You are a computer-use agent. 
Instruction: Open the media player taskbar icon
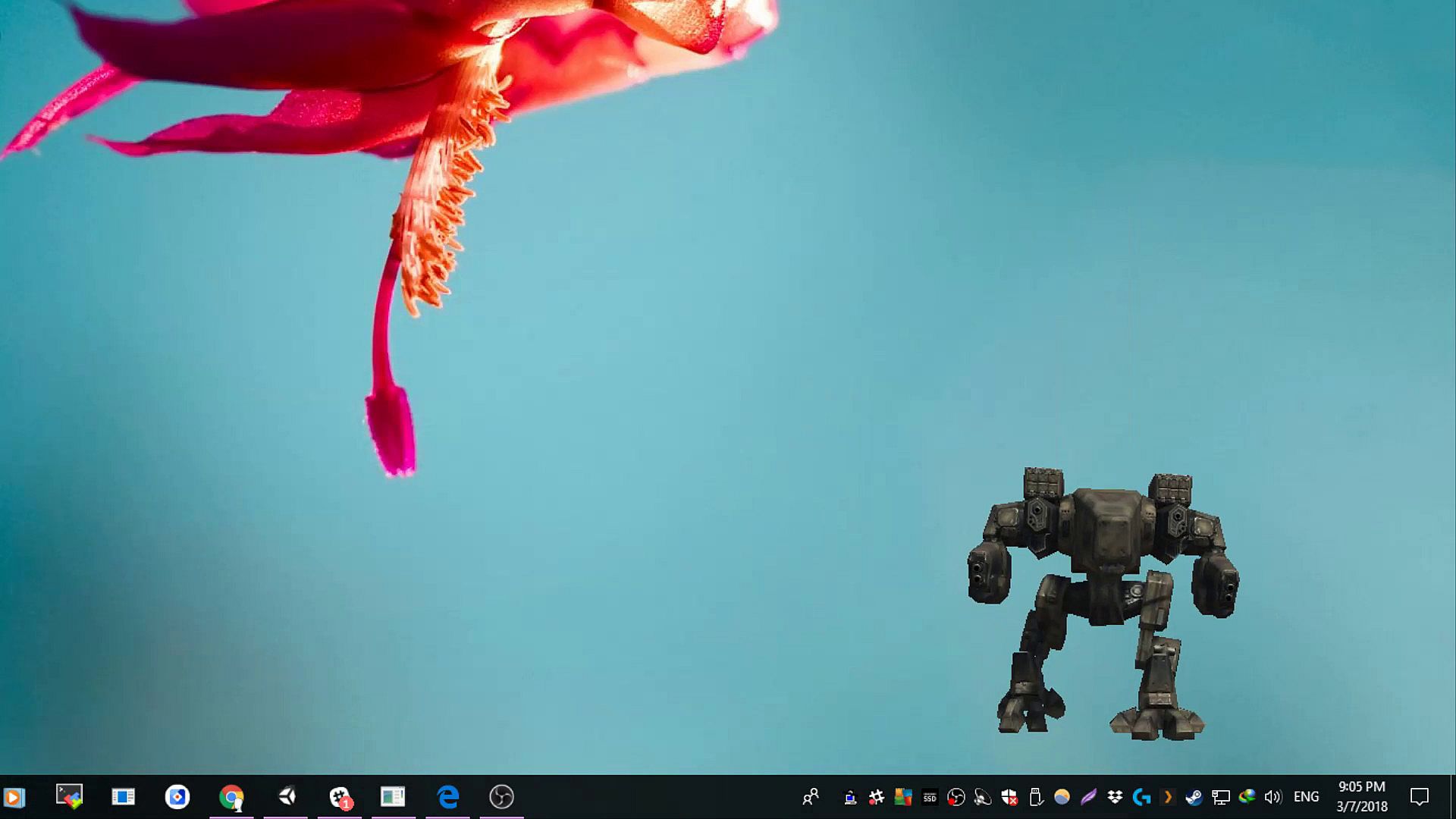point(14,797)
